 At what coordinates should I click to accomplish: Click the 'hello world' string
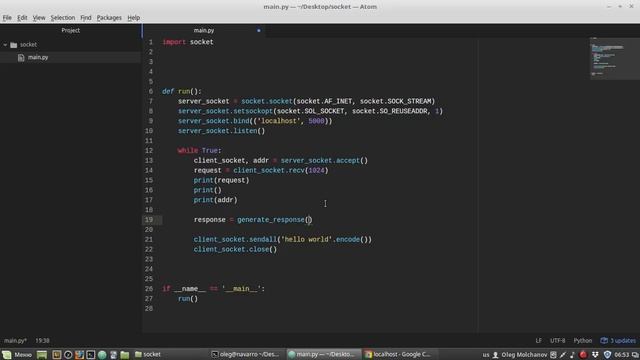(x=307, y=240)
